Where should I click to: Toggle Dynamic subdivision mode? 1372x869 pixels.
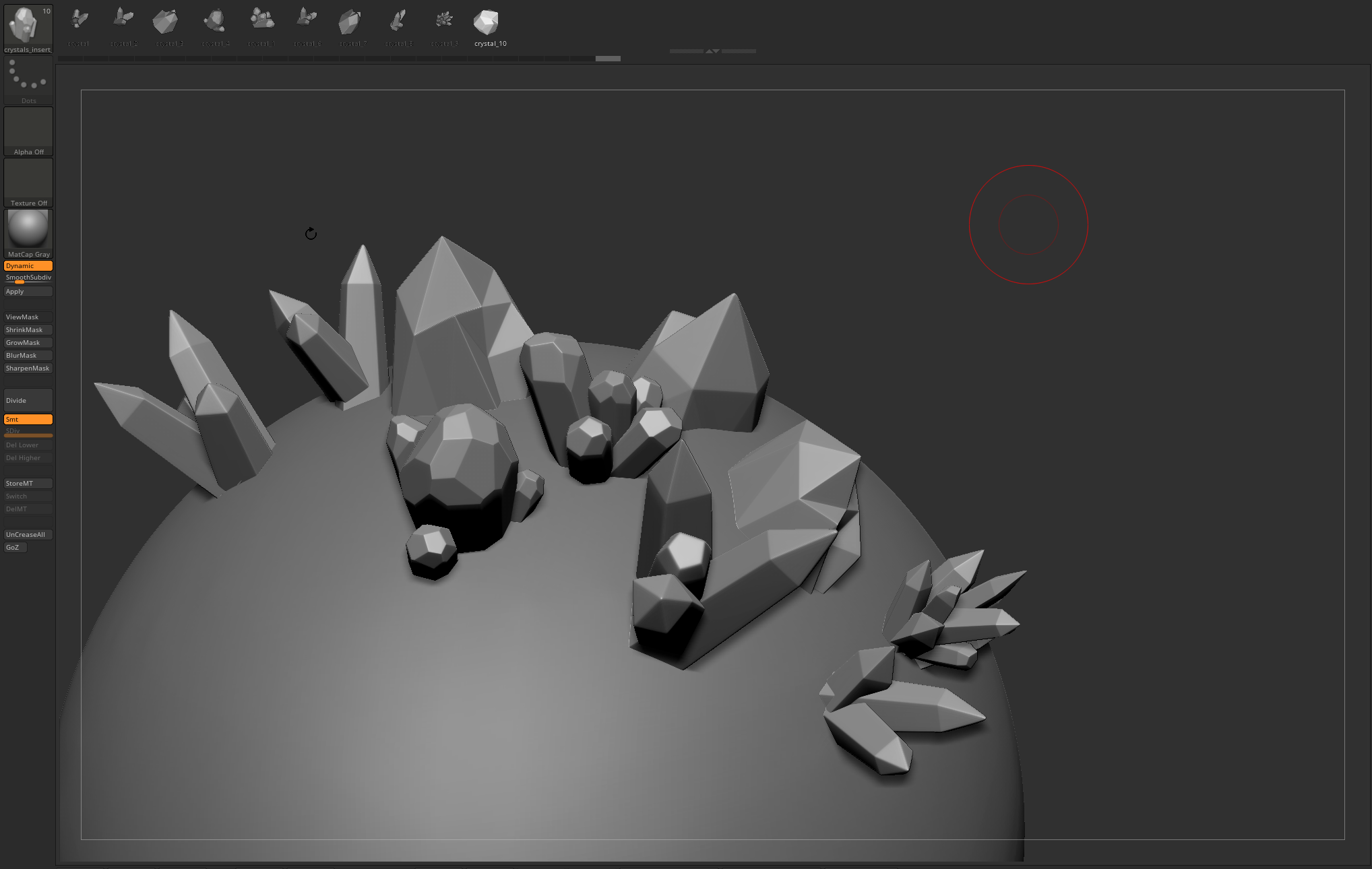[28, 266]
